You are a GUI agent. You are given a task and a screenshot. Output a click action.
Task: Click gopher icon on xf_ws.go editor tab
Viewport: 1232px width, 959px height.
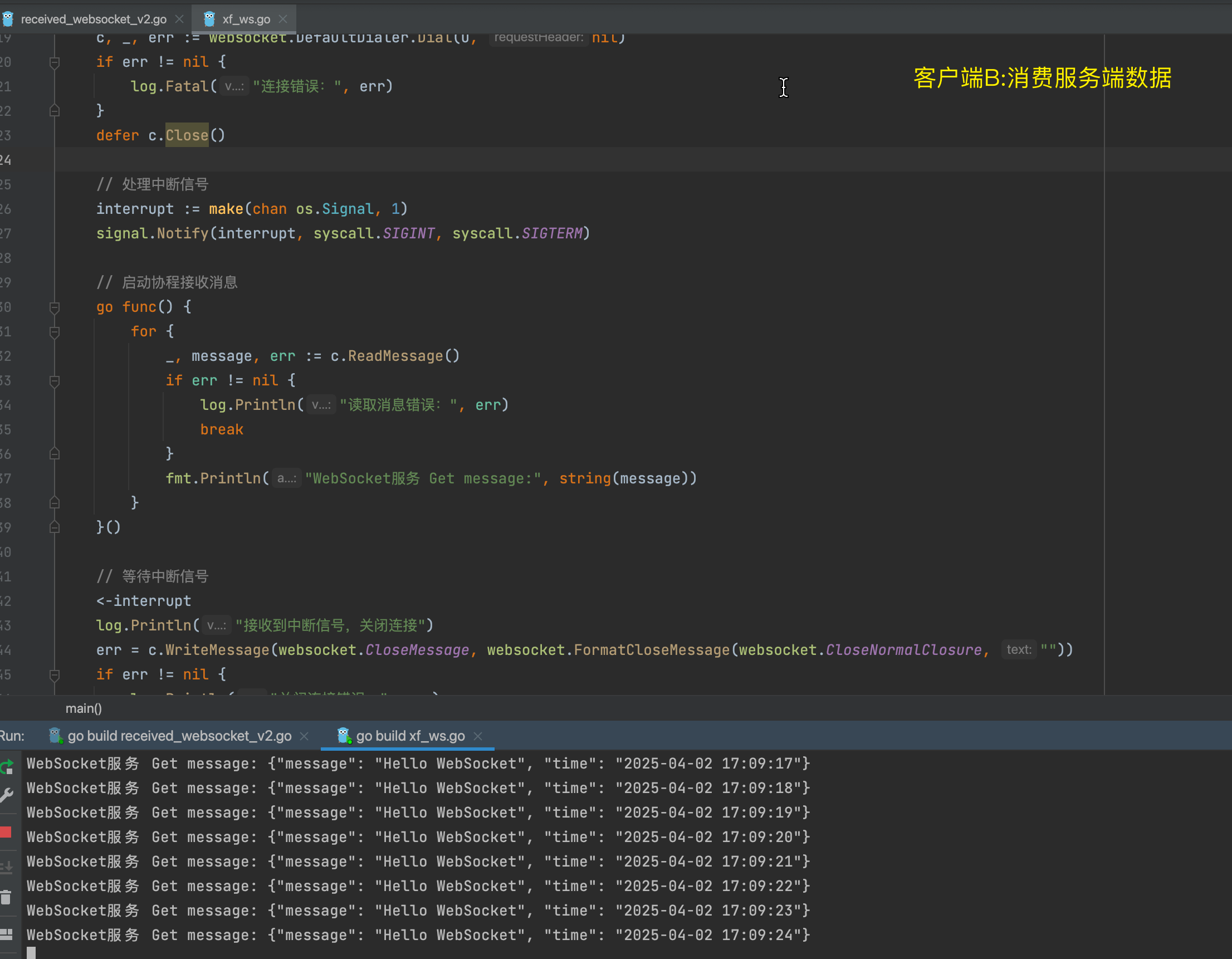click(x=209, y=19)
